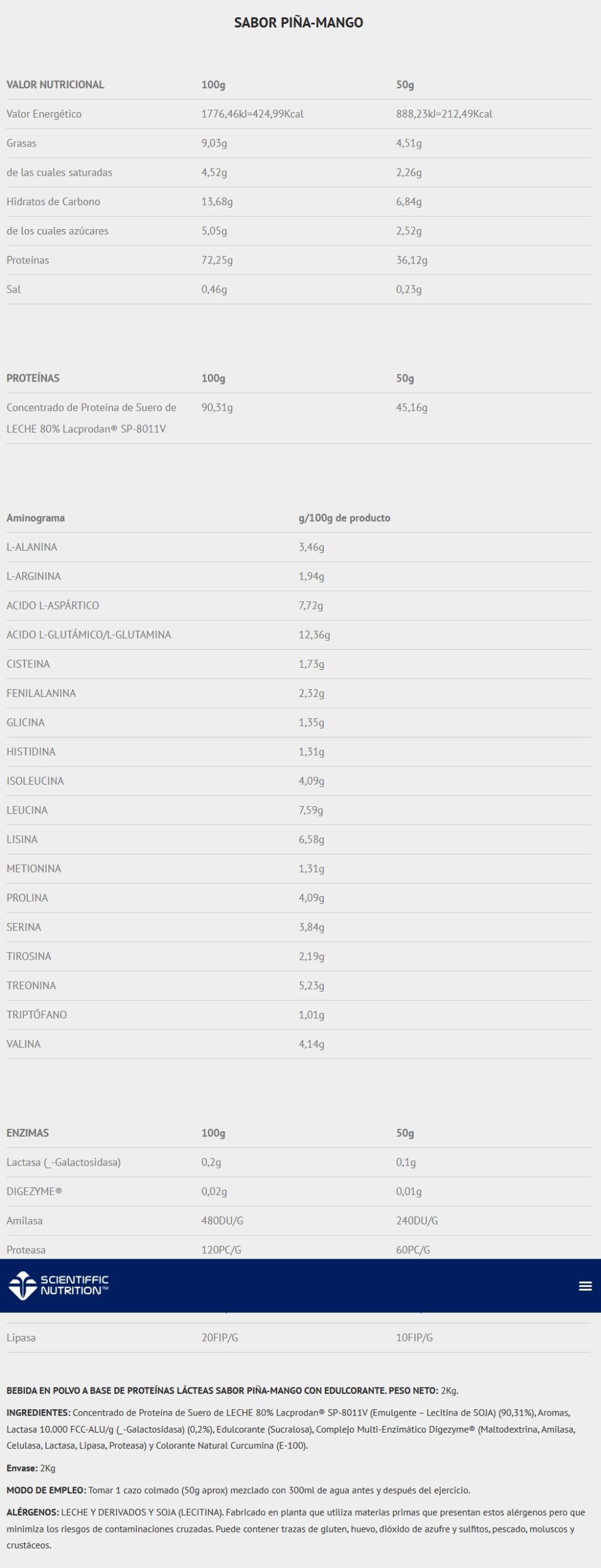Screen dimensions: 601x1568
Task: Select the ALÉRGENOS label
Action: coord(32,1512)
